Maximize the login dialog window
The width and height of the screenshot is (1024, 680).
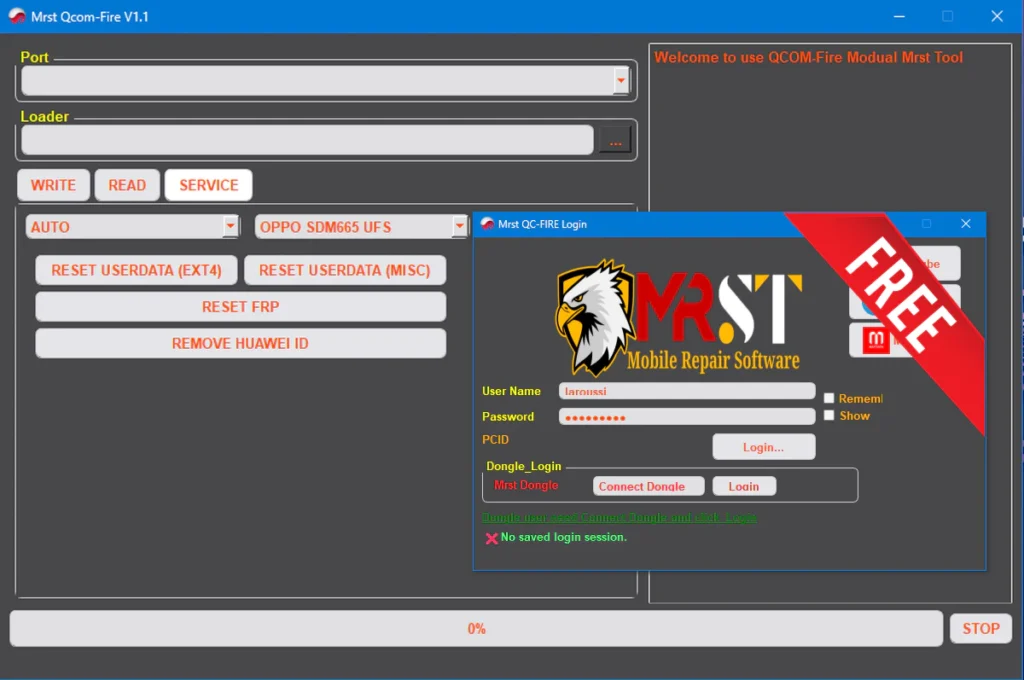coord(926,224)
